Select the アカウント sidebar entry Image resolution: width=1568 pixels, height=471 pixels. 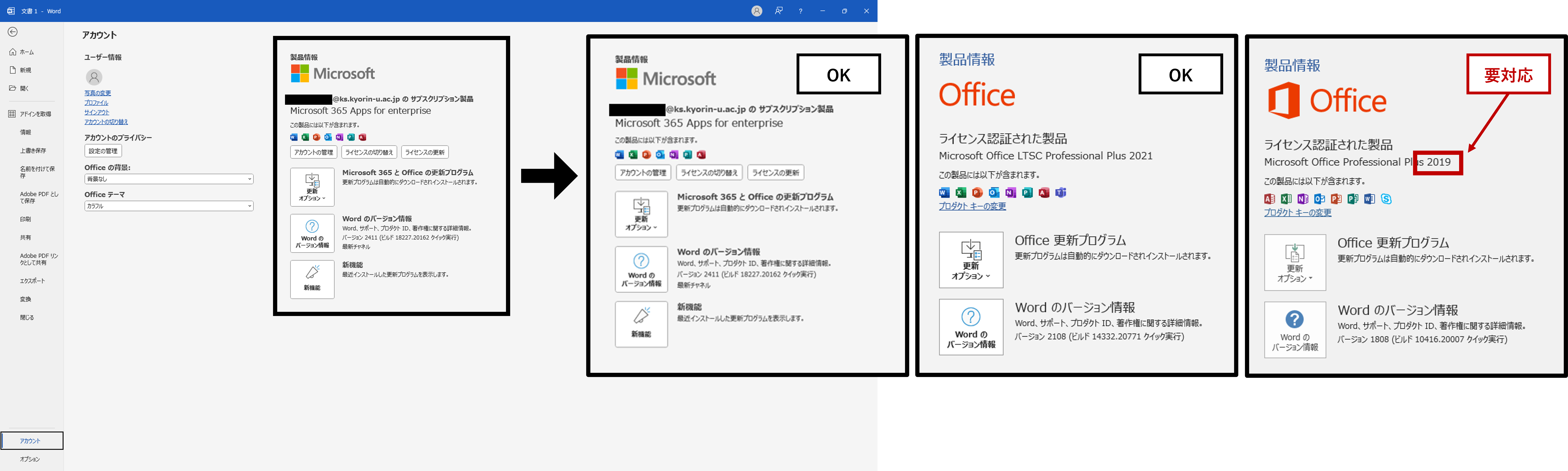click(32, 440)
